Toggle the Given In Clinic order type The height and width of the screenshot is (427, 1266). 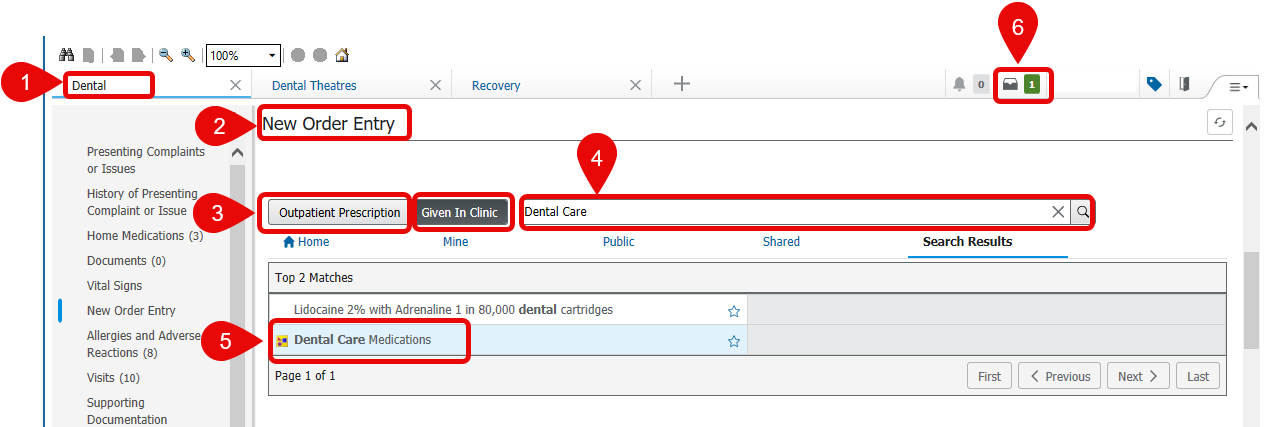(459, 213)
